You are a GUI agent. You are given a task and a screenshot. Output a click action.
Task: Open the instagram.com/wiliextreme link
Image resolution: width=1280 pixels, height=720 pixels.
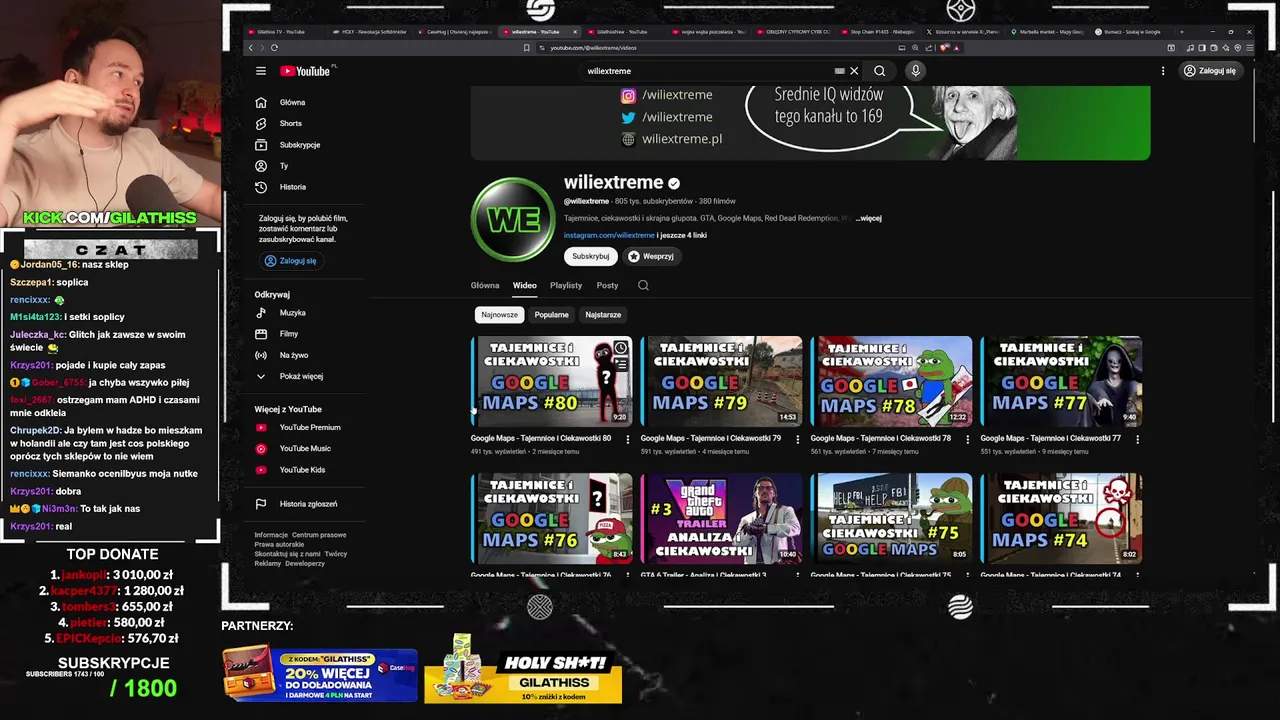click(609, 235)
